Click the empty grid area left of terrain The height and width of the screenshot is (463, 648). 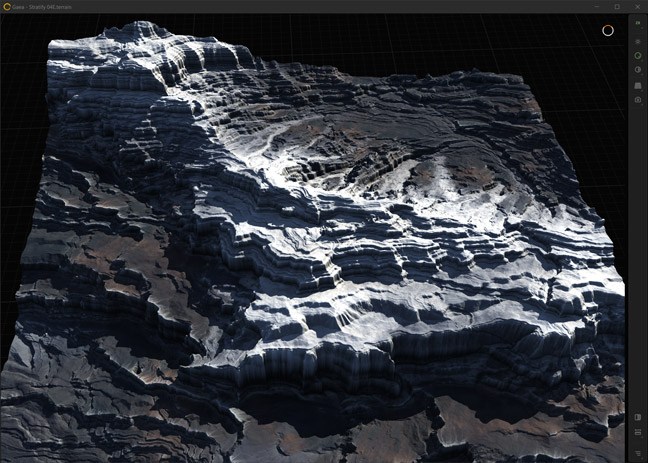tap(20, 150)
